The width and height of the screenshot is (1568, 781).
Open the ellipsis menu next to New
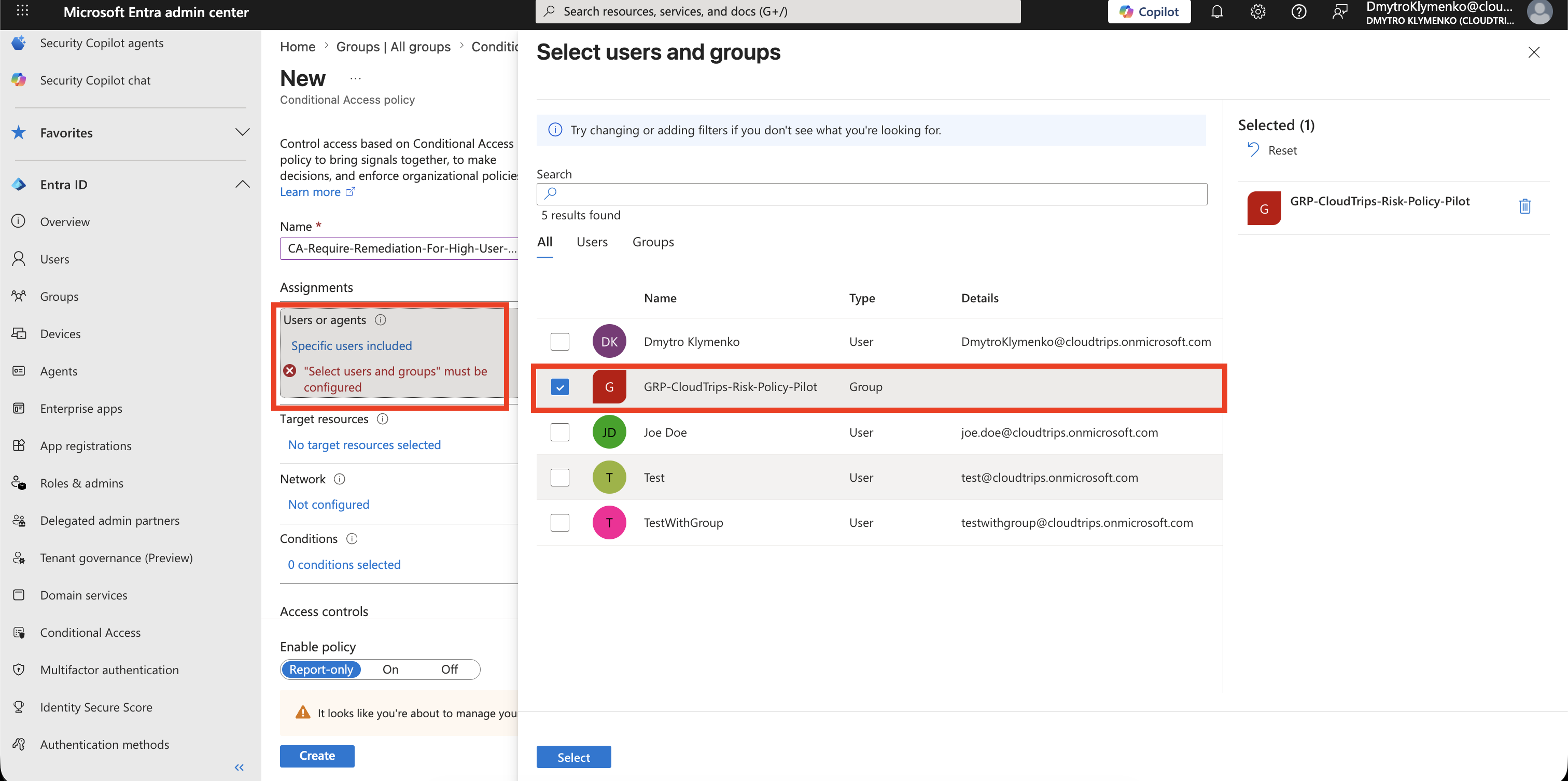pos(356,78)
